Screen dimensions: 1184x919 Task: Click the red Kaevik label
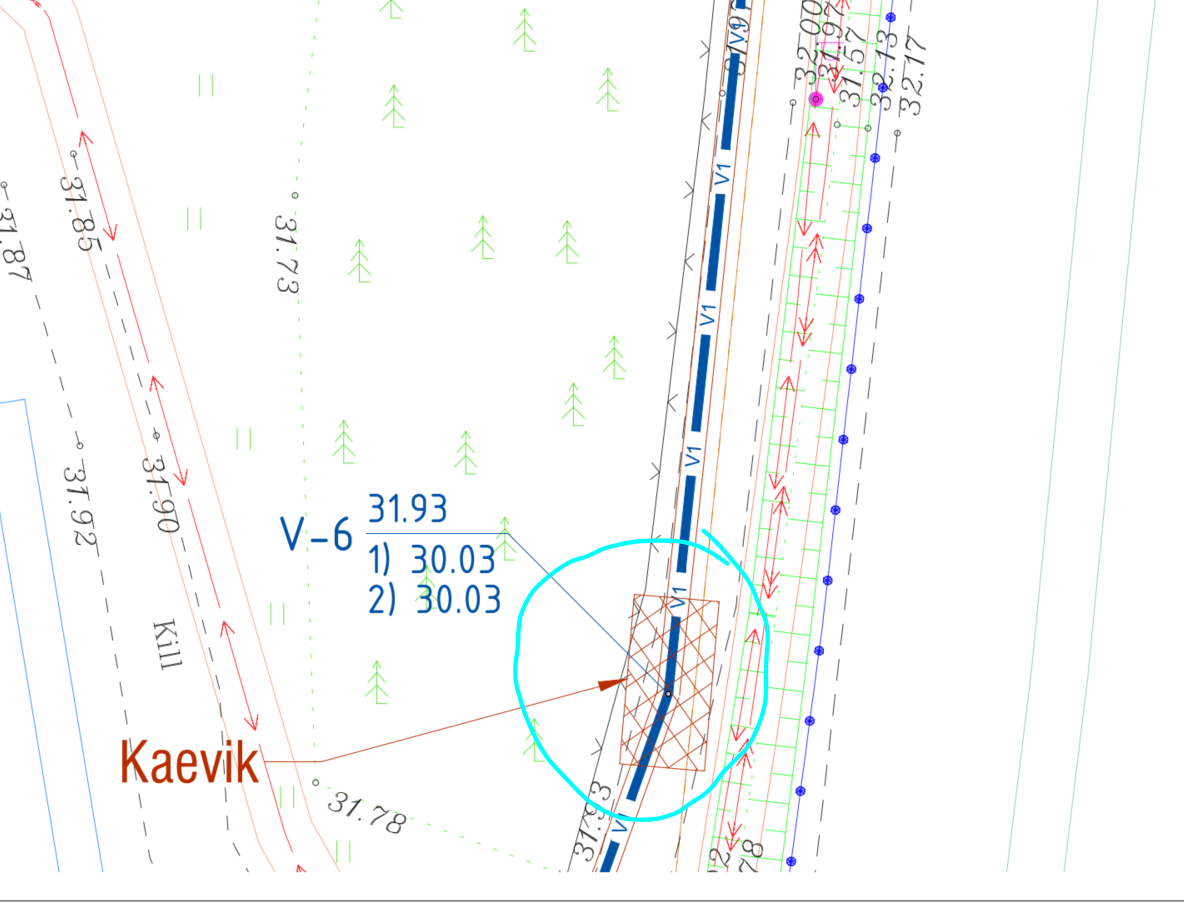[189, 762]
